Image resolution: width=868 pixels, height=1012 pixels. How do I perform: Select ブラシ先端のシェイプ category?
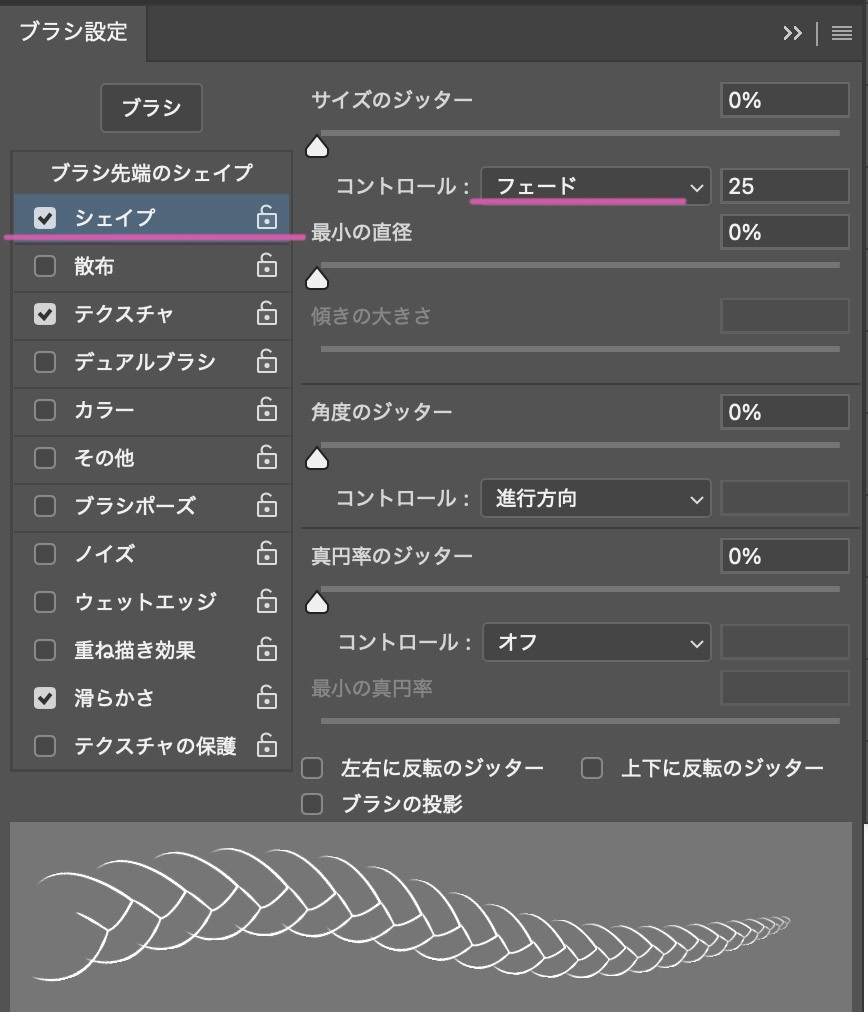pyautogui.click(x=150, y=172)
